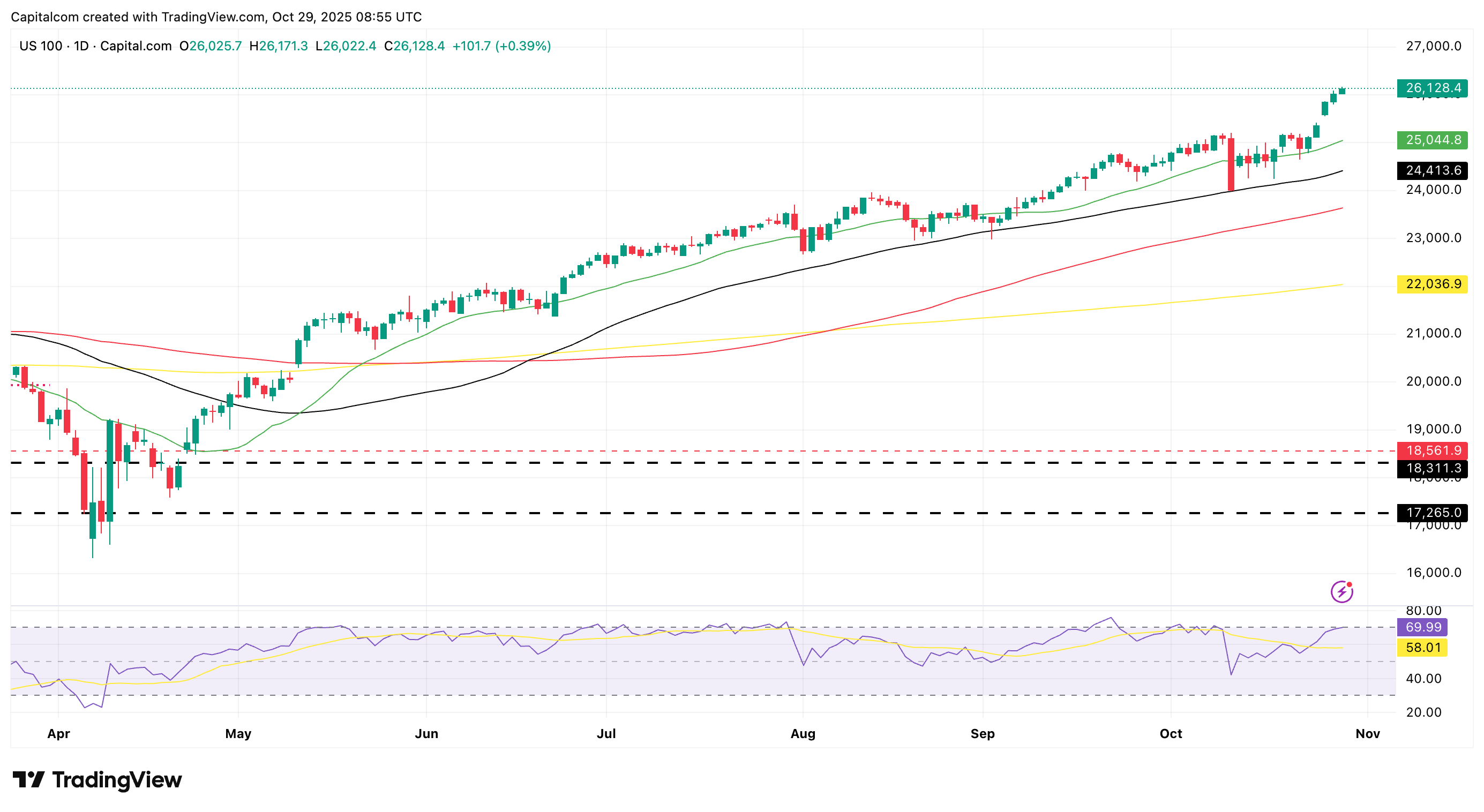Viewport: 1484px width, 812px height.
Task: Click the red 18,561.9 price level label
Action: [x=1432, y=450]
